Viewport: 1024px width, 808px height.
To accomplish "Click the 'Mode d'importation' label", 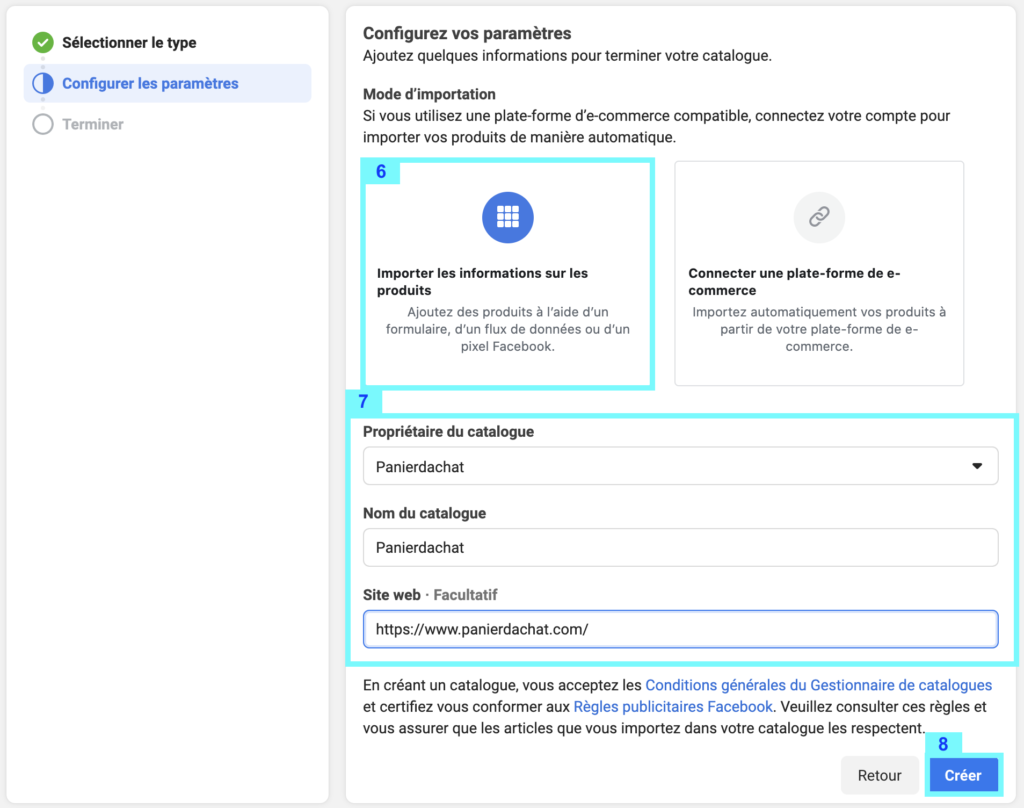I will (x=429, y=94).
